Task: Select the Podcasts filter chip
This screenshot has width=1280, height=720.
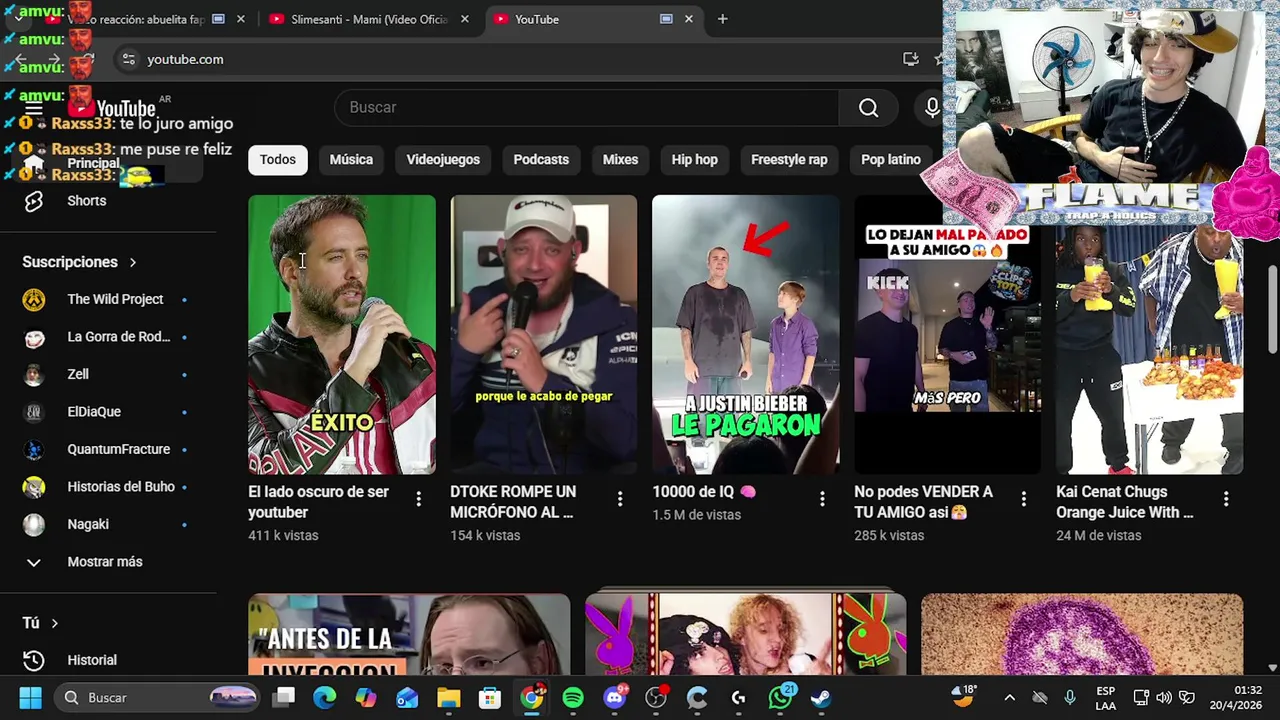Action: pos(541,159)
